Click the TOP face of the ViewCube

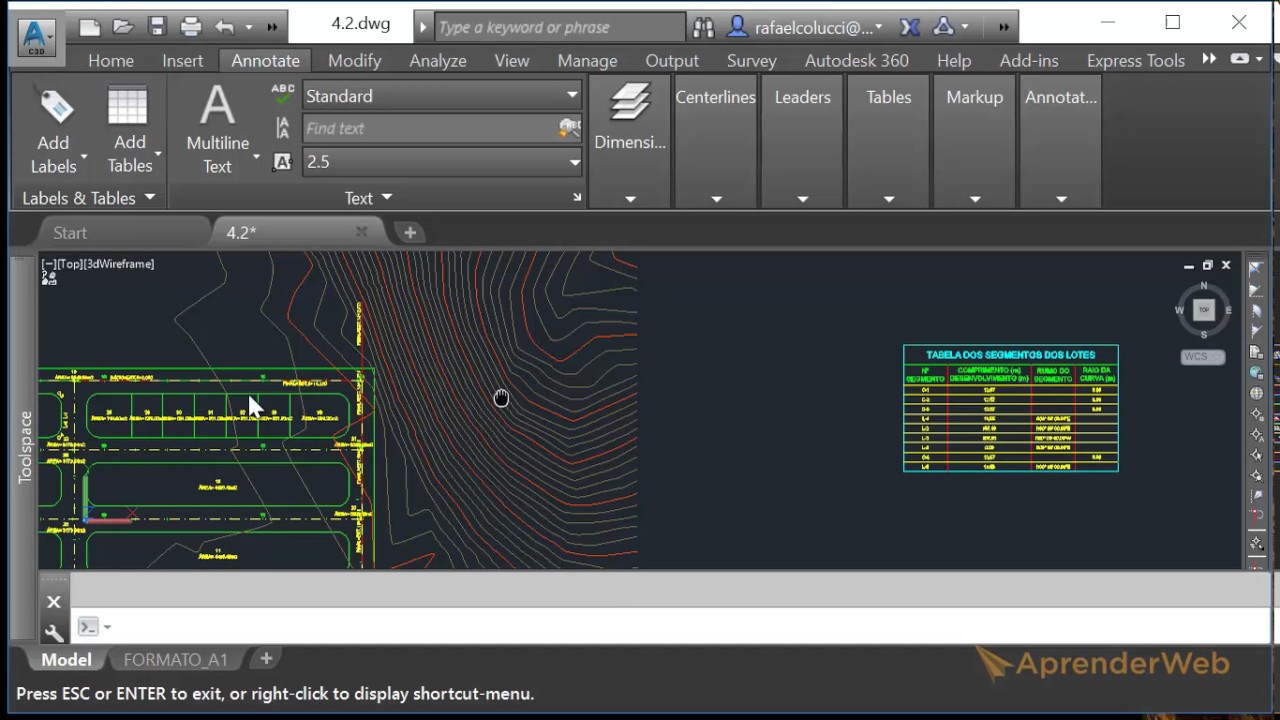[1204, 310]
